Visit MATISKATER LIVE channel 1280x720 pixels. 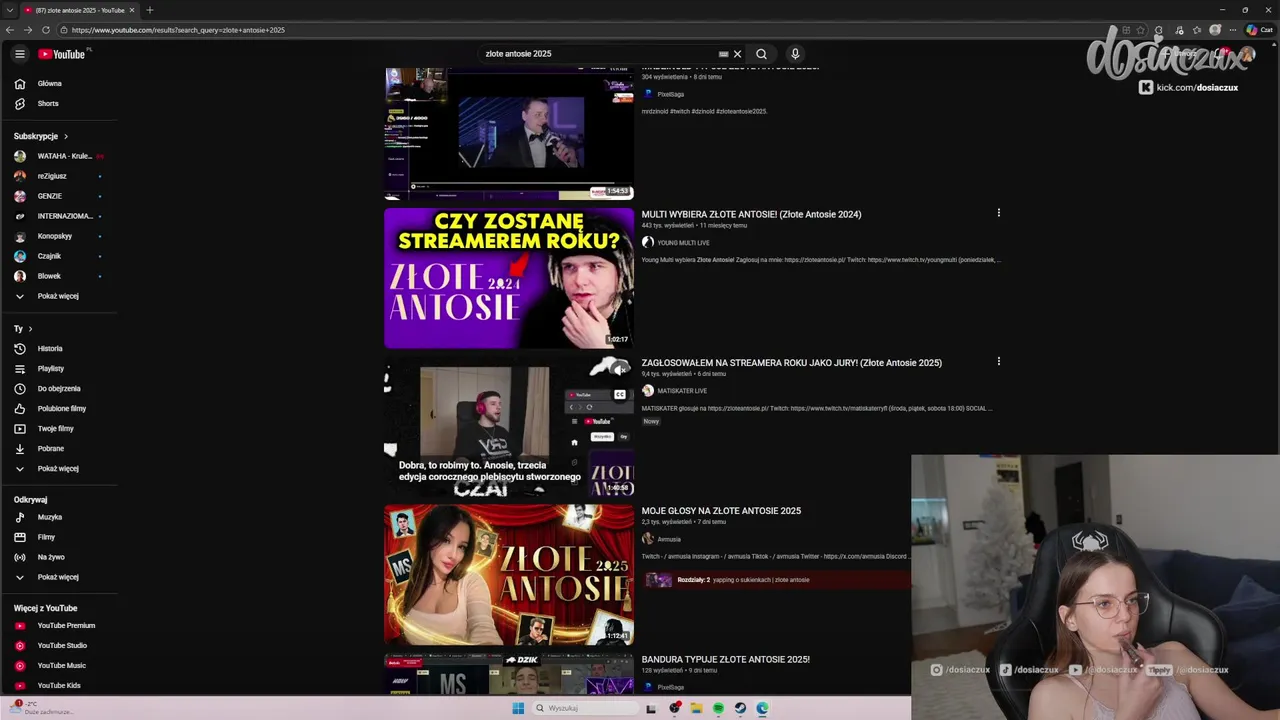click(681, 391)
